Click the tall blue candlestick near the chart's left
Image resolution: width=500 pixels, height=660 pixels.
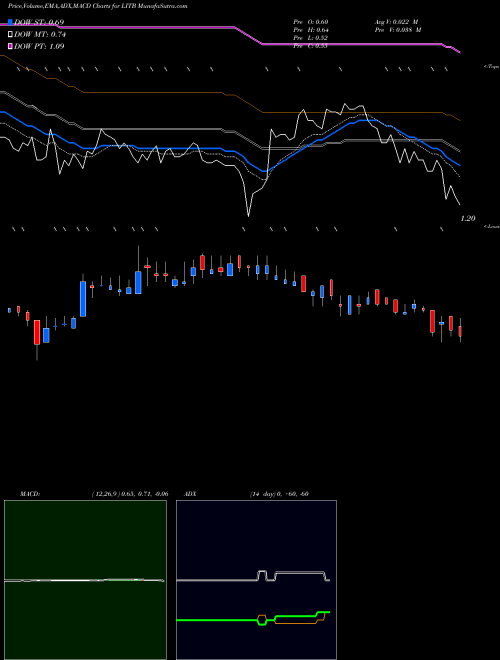pos(83,299)
